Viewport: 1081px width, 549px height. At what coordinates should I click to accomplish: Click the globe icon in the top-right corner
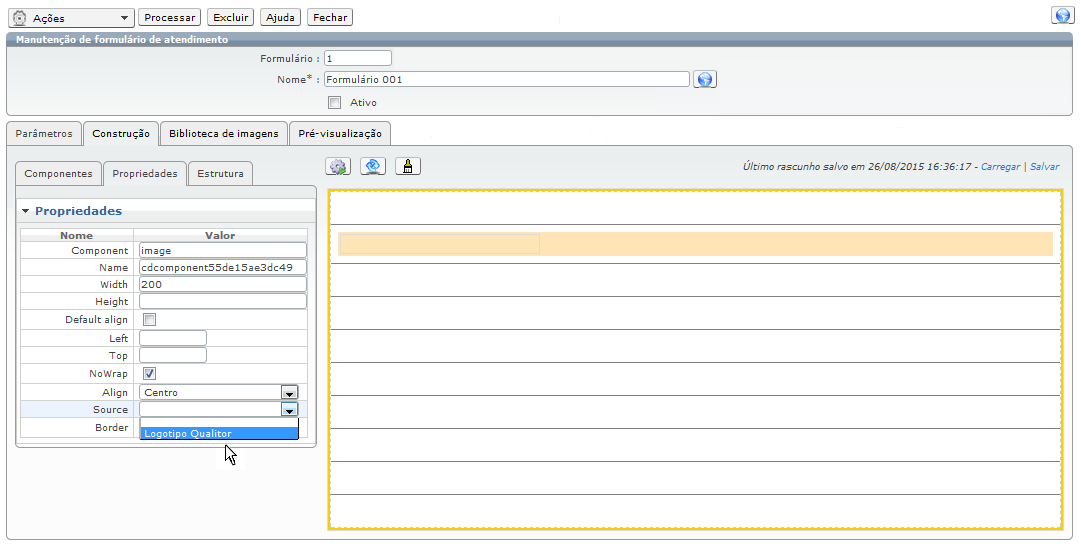pyautogui.click(x=1062, y=16)
